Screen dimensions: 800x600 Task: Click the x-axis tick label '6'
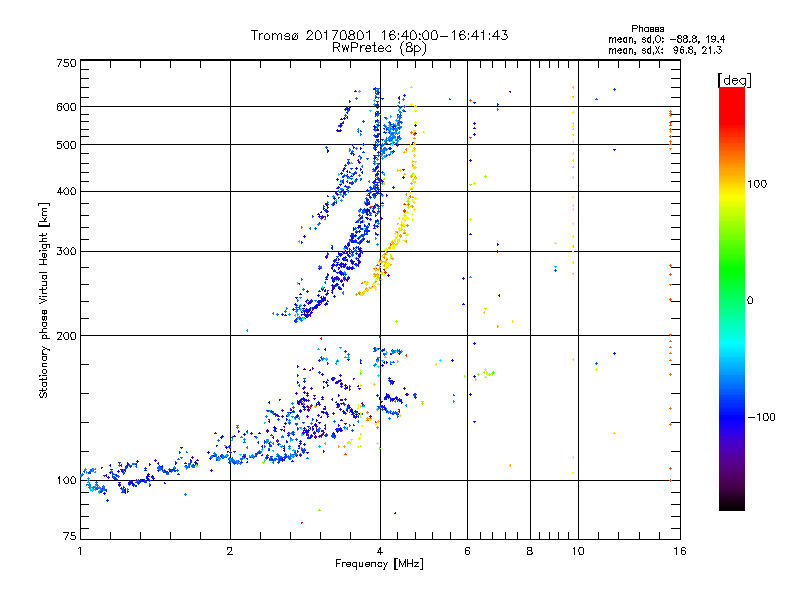[x=467, y=551]
